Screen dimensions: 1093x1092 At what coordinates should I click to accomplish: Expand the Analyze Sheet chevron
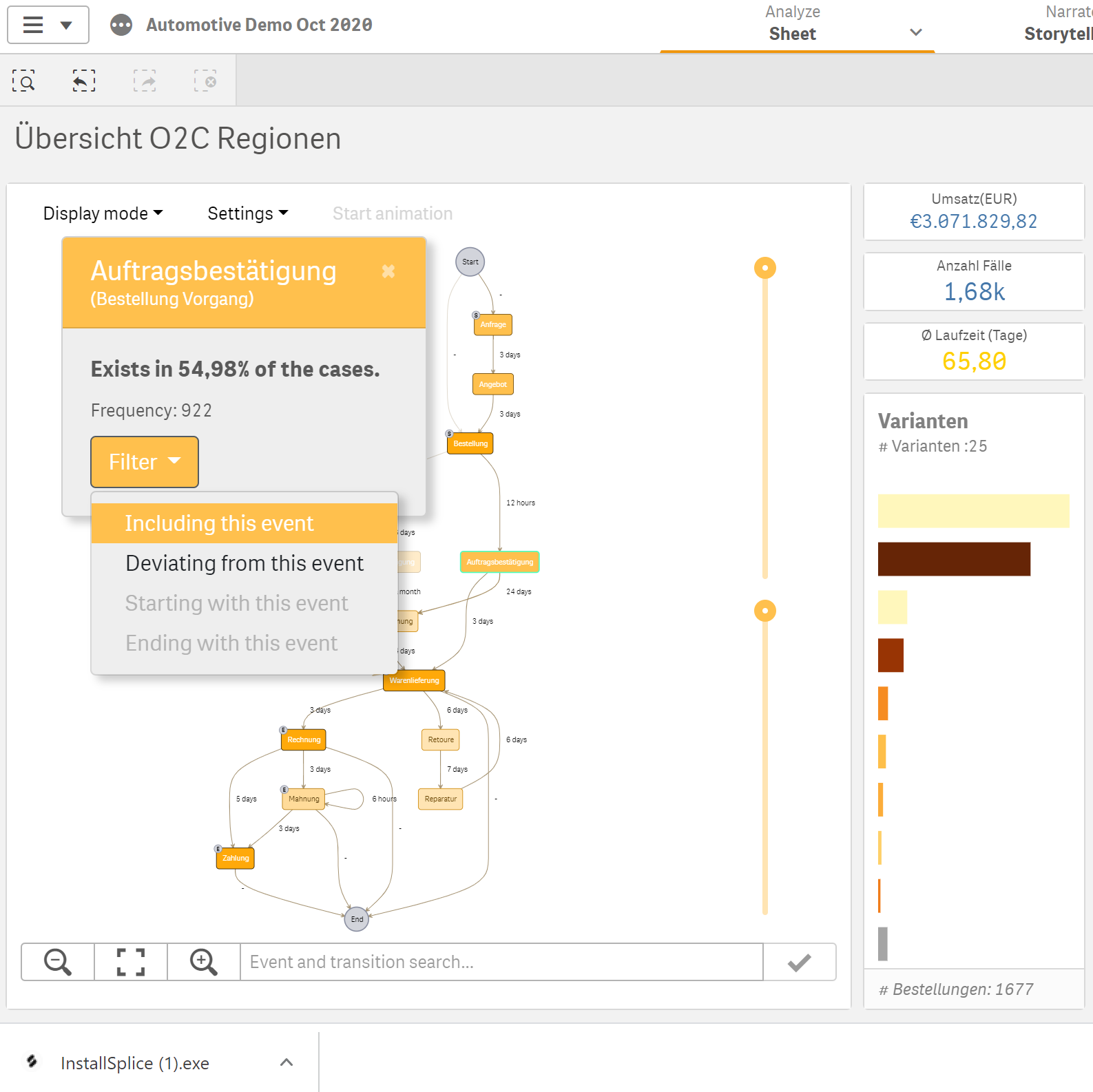tap(916, 32)
